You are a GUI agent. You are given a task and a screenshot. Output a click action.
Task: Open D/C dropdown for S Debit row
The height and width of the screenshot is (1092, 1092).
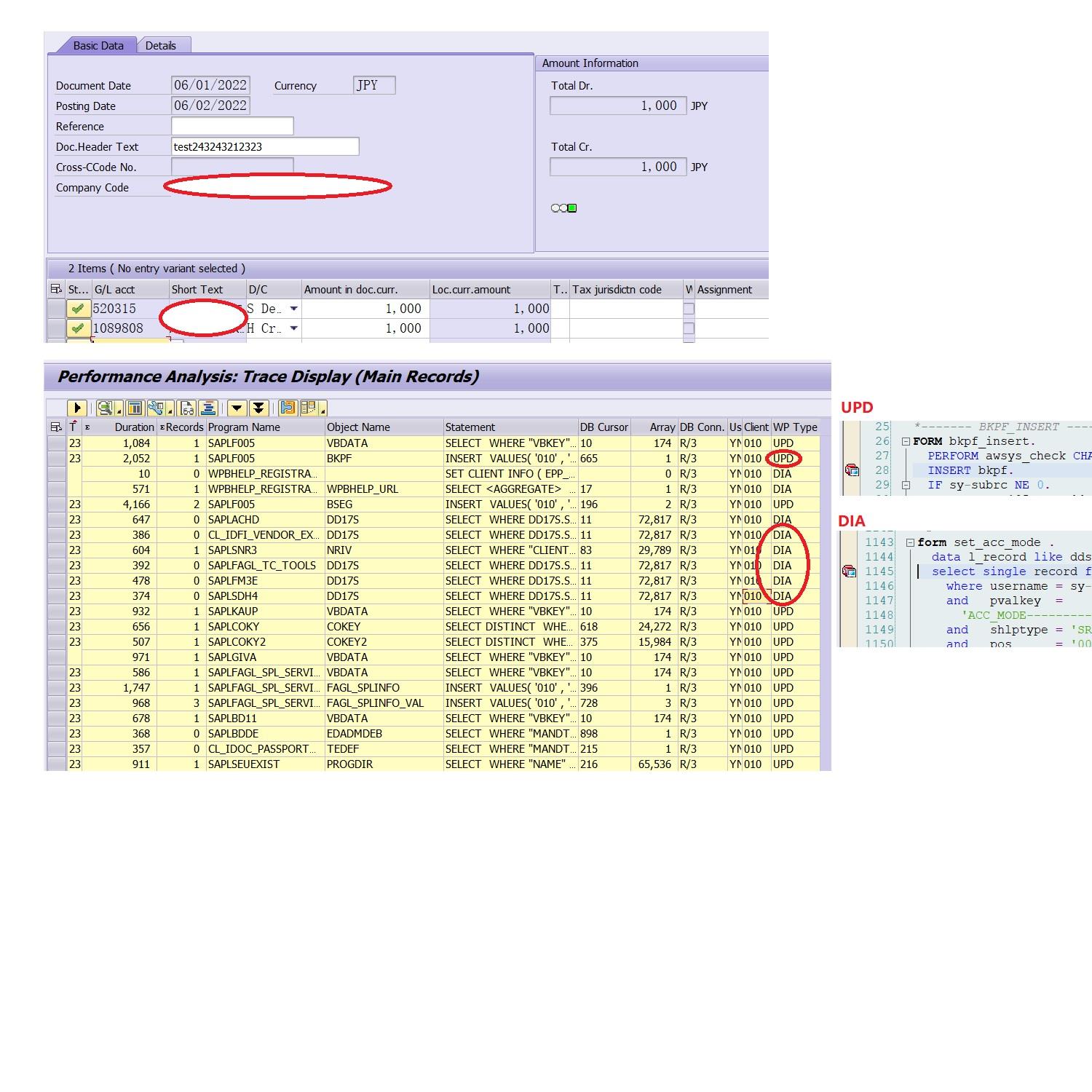point(293,309)
